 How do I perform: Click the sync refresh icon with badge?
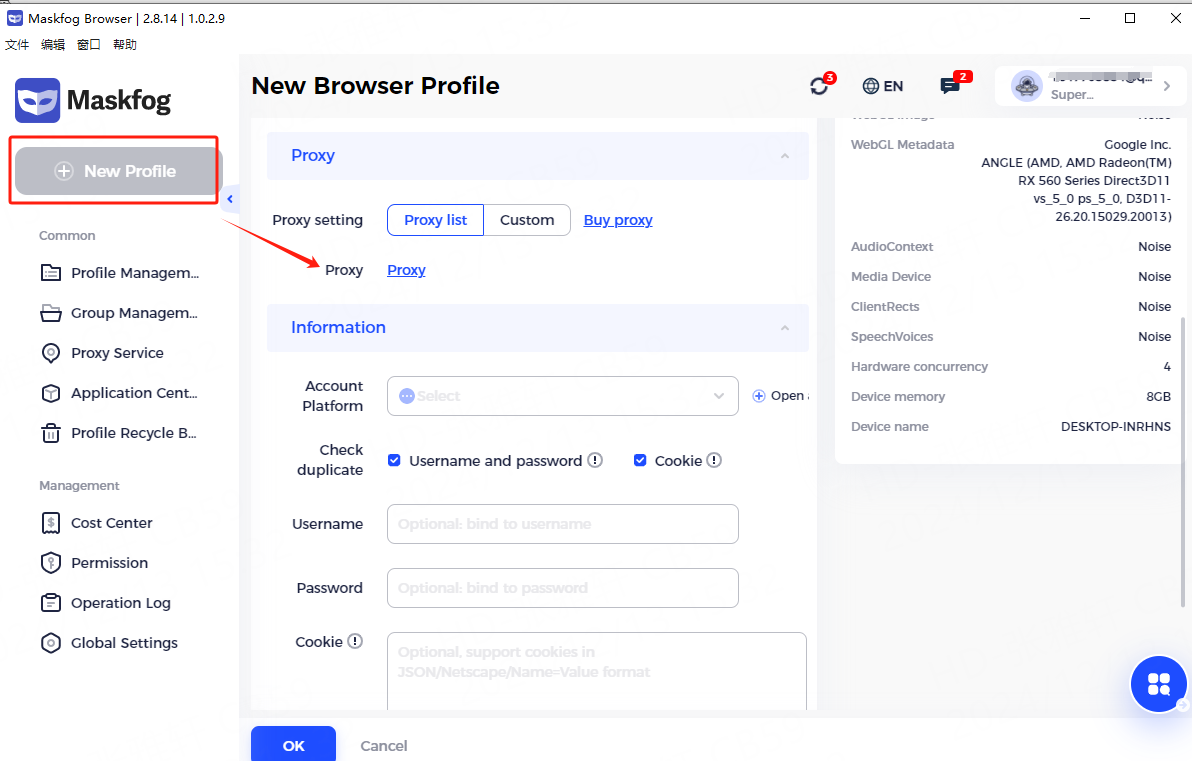(820, 86)
